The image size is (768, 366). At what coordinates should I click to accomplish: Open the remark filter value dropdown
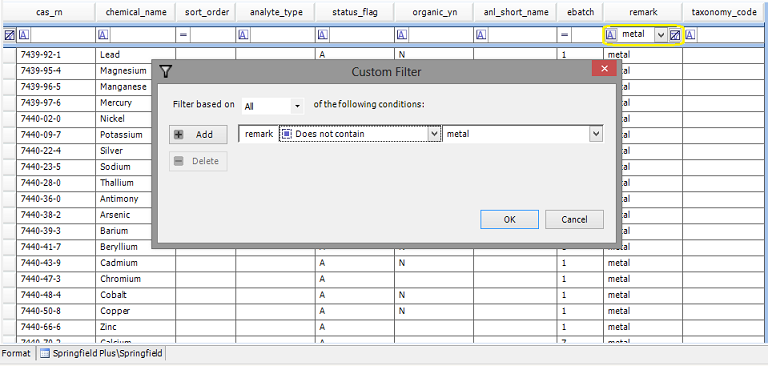661,35
